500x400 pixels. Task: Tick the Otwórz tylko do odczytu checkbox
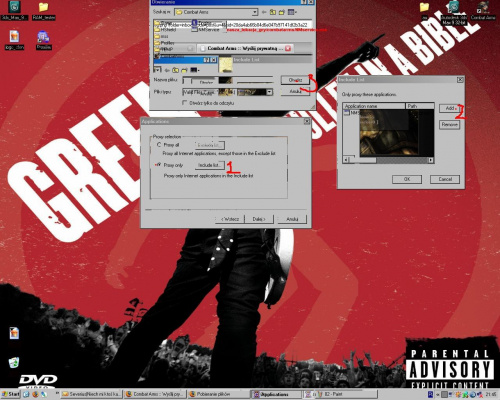coord(184,103)
